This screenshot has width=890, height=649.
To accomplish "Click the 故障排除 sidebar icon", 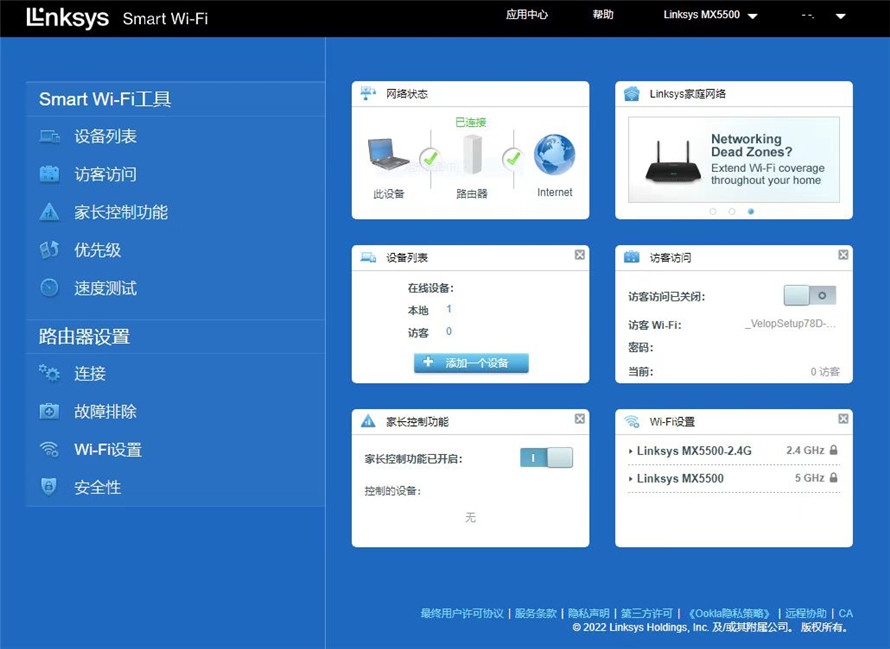I will [x=49, y=411].
